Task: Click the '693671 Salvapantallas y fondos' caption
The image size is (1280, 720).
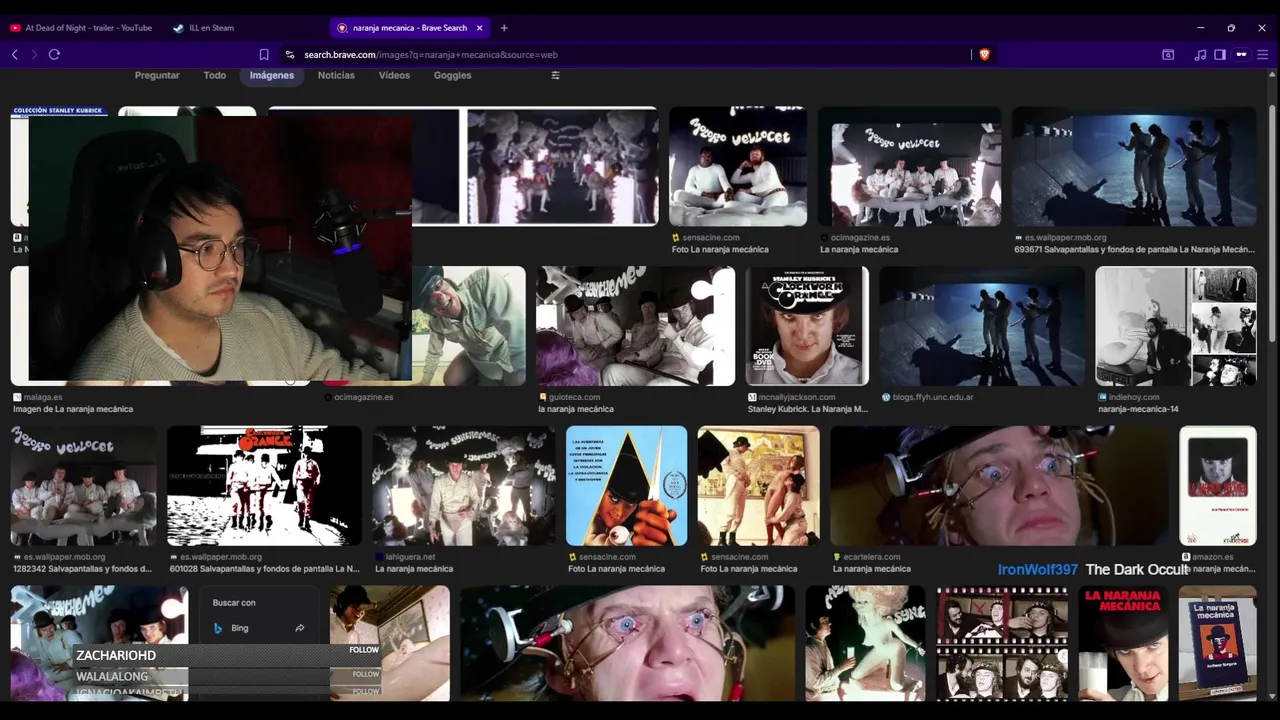Action: 1134,250
